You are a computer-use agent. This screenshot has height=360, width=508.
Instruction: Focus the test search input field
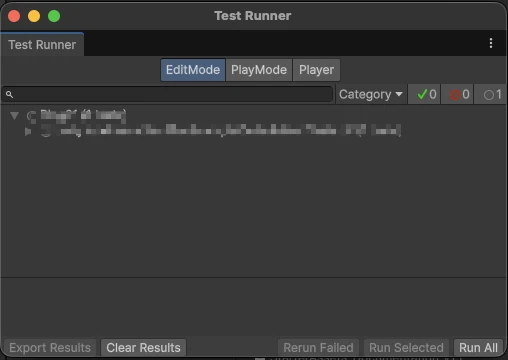(x=168, y=95)
